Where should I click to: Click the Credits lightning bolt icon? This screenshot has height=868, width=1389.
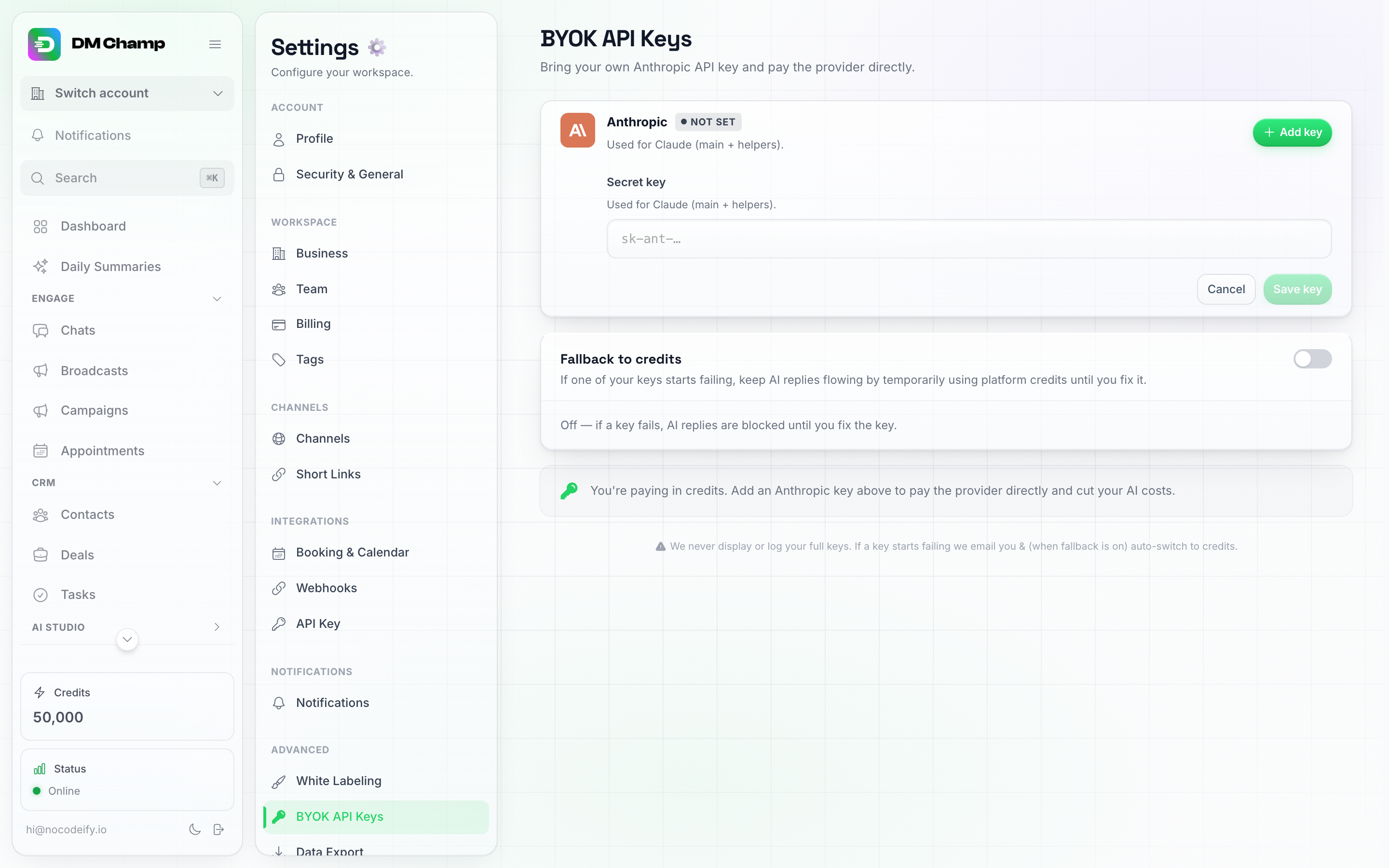point(40,692)
